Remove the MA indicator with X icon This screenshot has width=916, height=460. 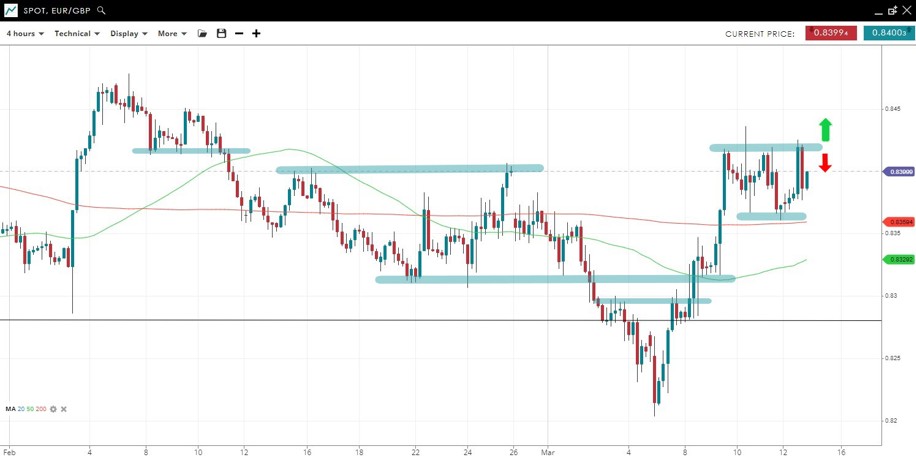click(x=65, y=409)
